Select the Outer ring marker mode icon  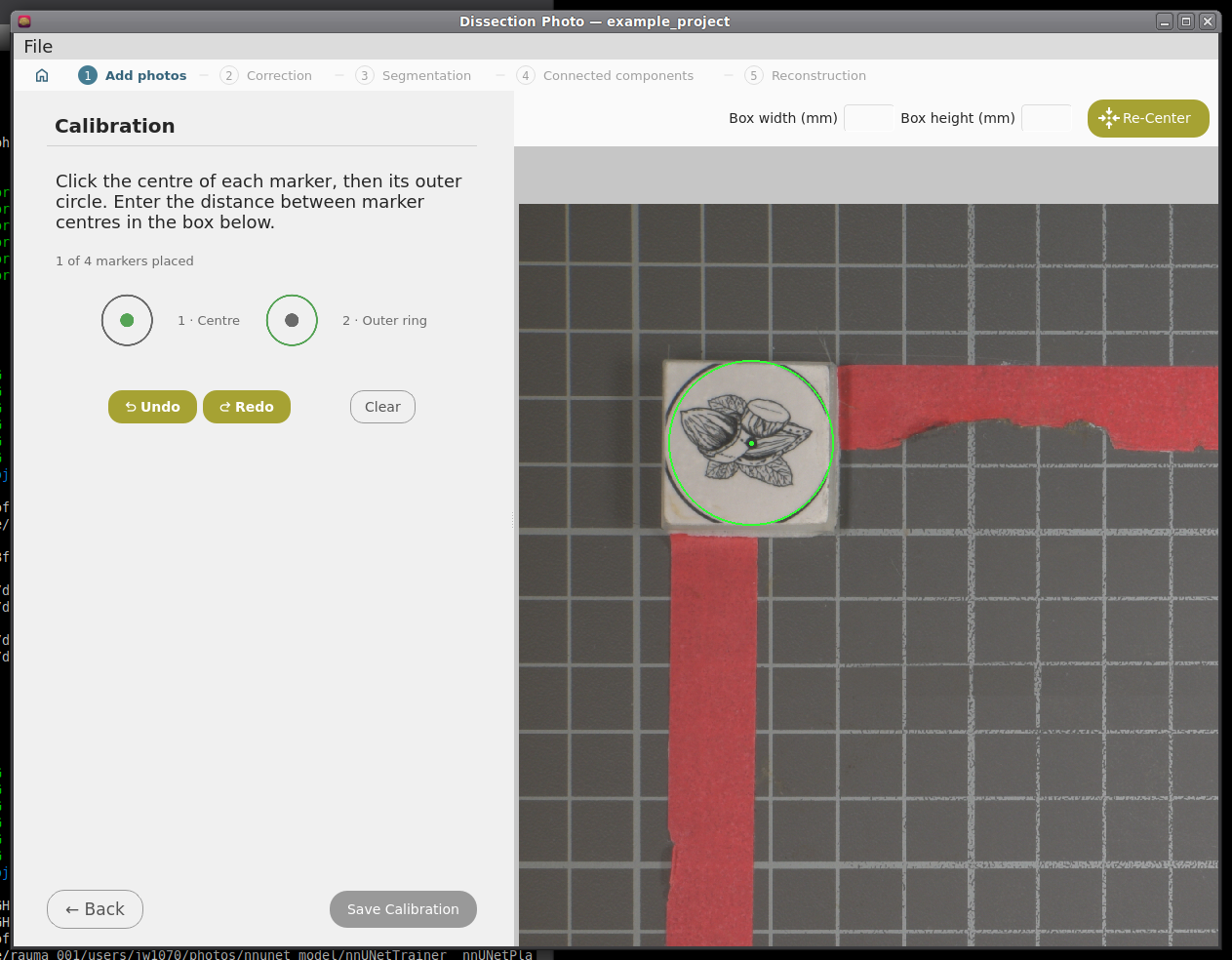pyautogui.click(x=292, y=320)
